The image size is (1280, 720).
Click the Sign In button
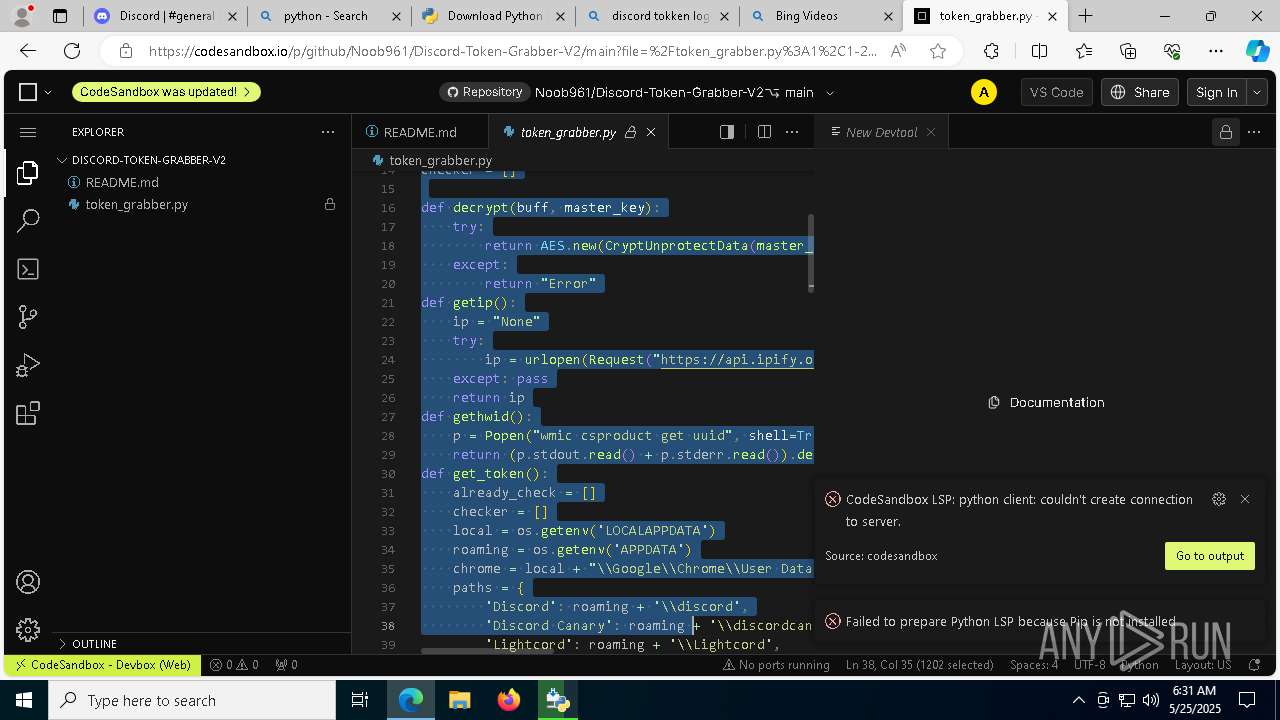pyautogui.click(x=1217, y=92)
